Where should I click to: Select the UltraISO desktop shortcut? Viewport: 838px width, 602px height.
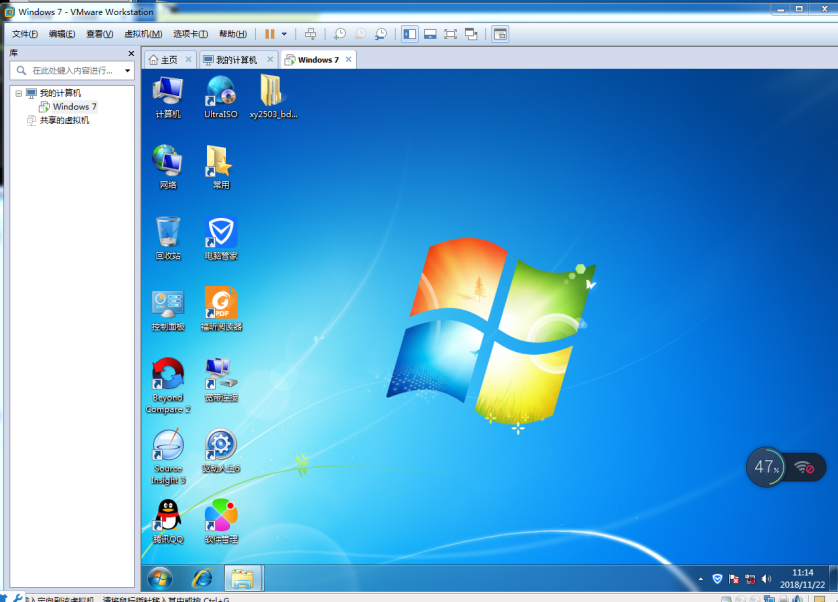click(221, 97)
